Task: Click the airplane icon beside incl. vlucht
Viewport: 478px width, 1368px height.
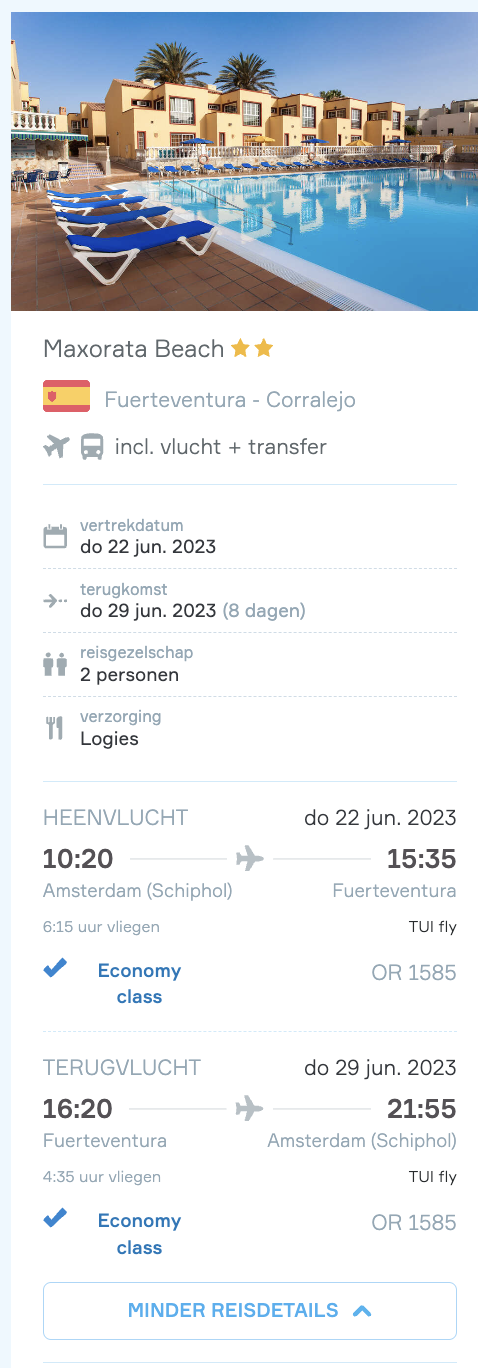Action: click(x=56, y=446)
